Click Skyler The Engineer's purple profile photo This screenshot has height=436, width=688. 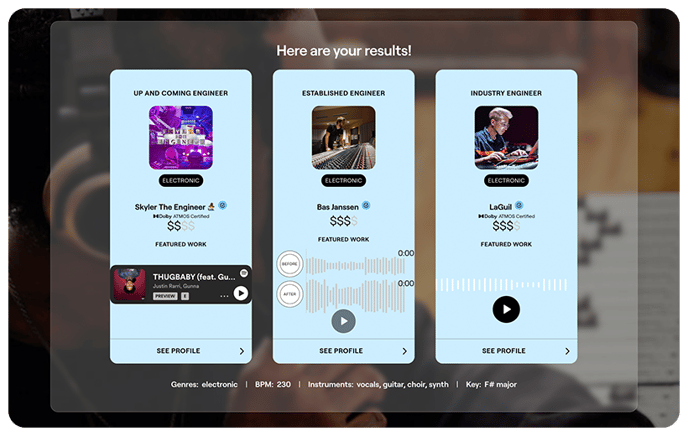click(181, 137)
